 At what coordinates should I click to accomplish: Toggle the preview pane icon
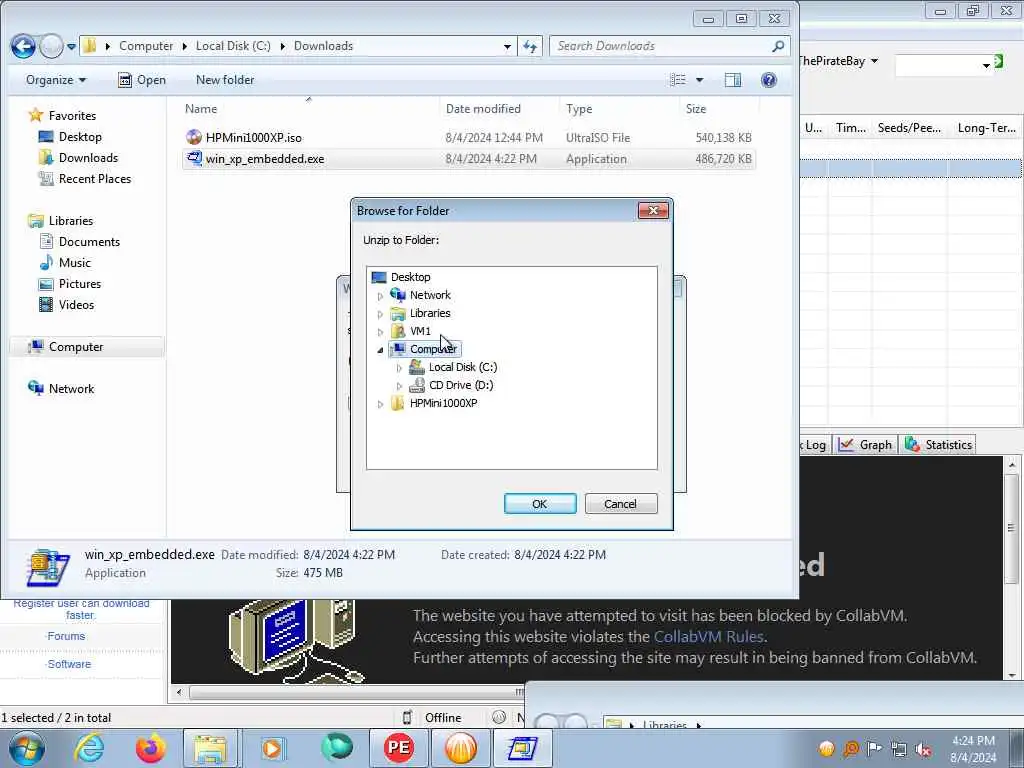coord(733,80)
